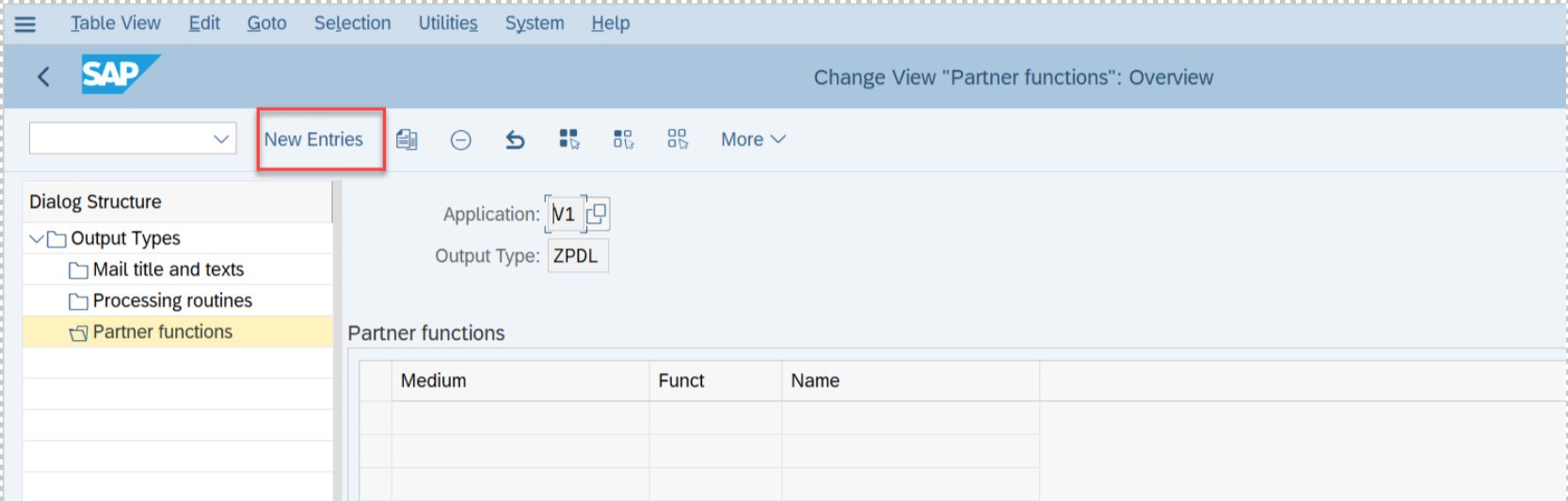Open the hamburger menu icon
The height and width of the screenshot is (501, 1568).
pyautogui.click(x=25, y=24)
